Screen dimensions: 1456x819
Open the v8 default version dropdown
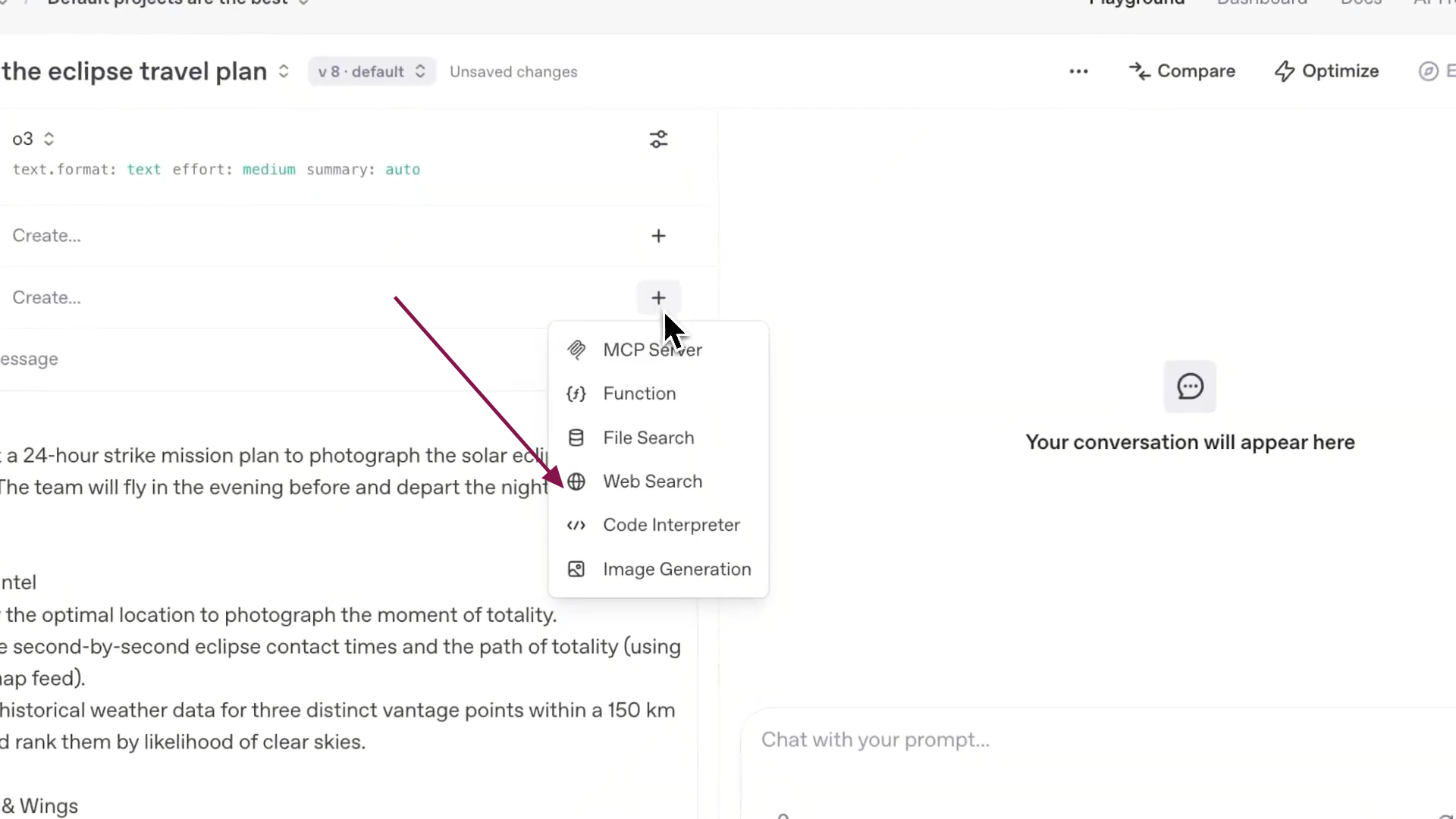(x=372, y=72)
